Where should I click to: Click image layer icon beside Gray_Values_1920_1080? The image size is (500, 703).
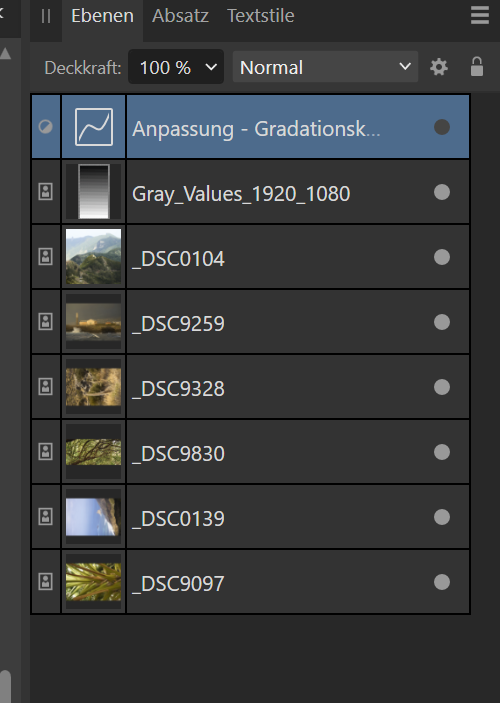point(45,192)
